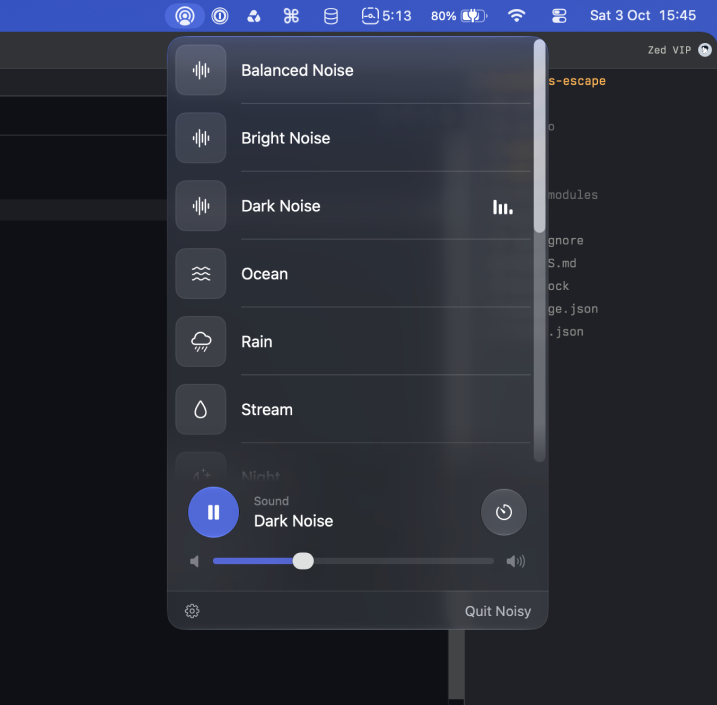The image size is (717, 705).
Task: Choose the Rain sound label
Action: click(257, 342)
